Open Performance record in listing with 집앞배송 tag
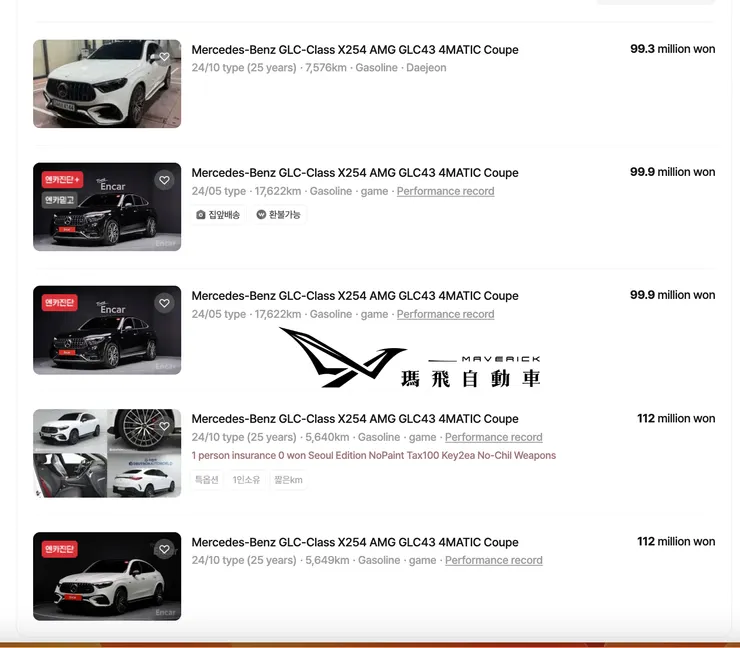The height and width of the screenshot is (648, 740). coord(446,191)
